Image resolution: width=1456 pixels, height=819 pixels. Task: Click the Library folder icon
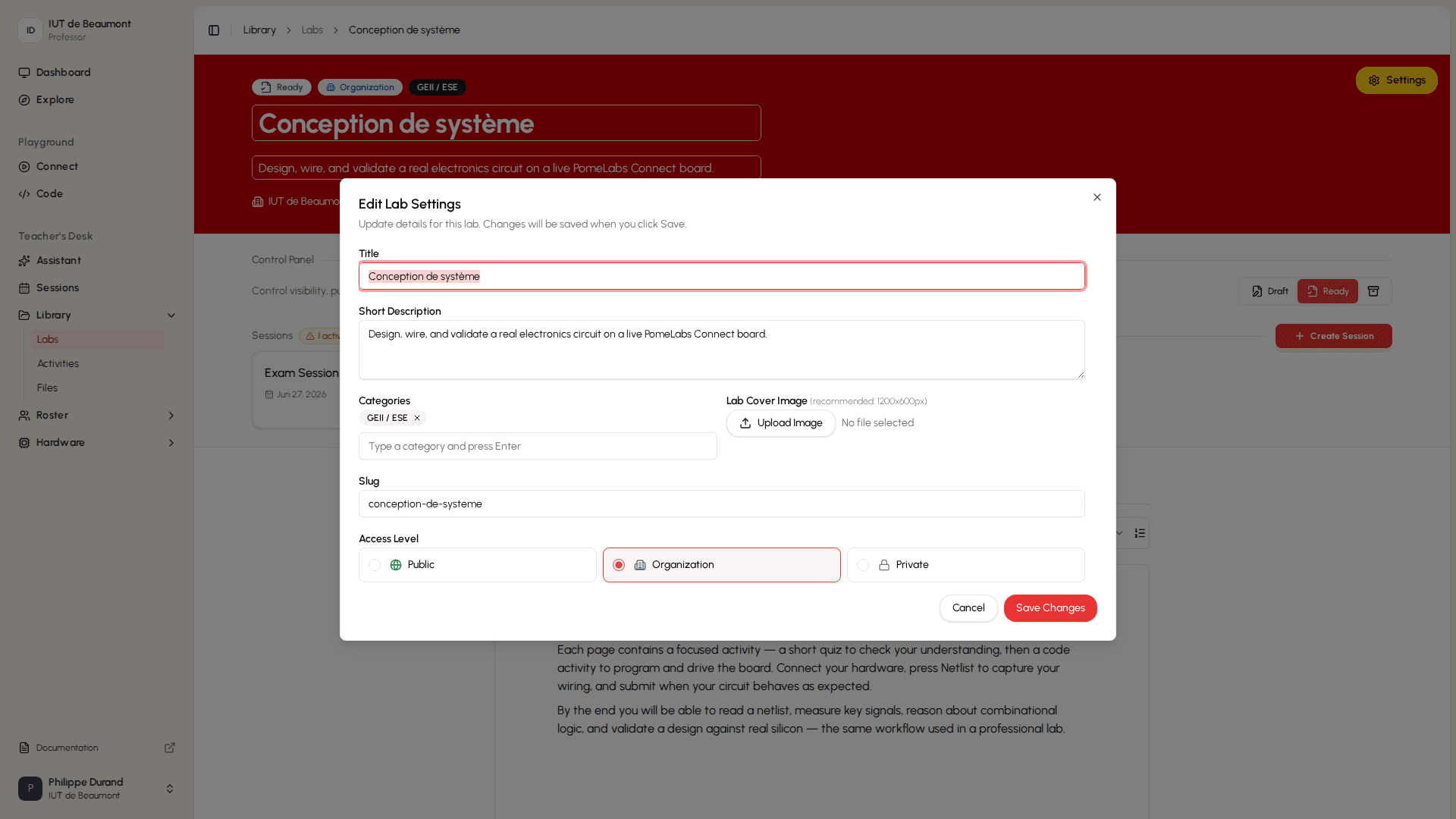(x=24, y=315)
